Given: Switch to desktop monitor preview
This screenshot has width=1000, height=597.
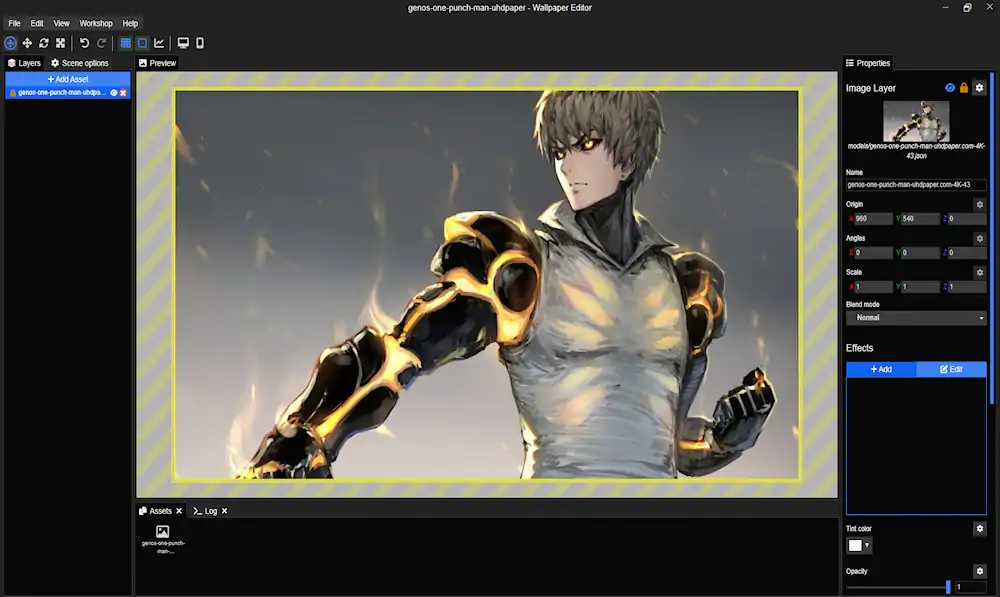Looking at the screenshot, I should [183, 43].
